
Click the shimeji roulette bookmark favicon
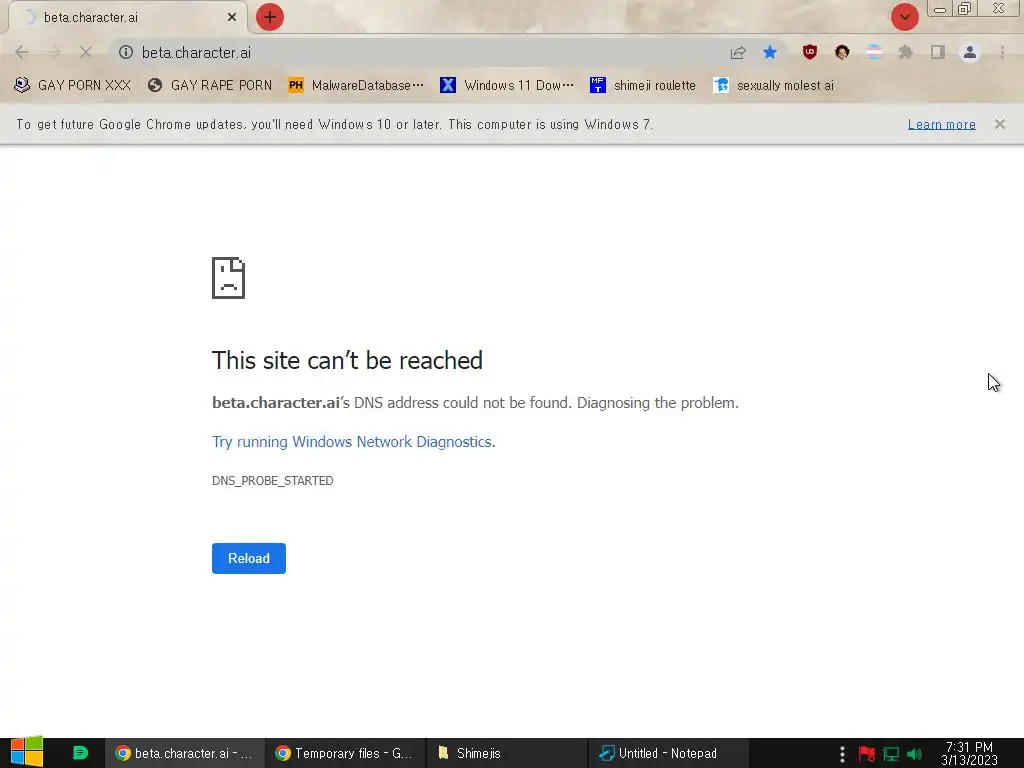[598, 85]
